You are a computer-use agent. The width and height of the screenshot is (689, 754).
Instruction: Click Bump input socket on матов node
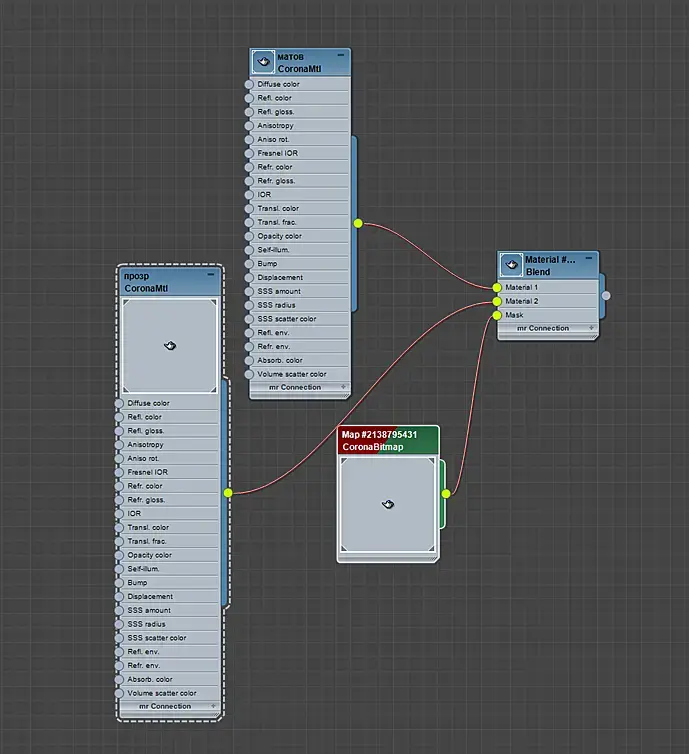click(x=249, y=264)
